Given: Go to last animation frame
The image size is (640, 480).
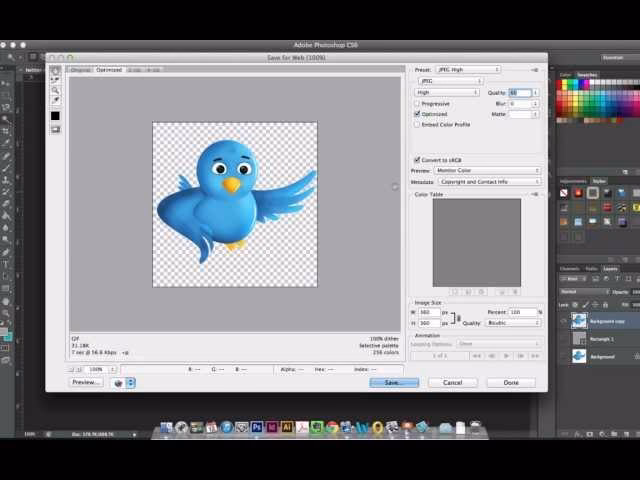Looking at the screenshot, I should 535,356.
